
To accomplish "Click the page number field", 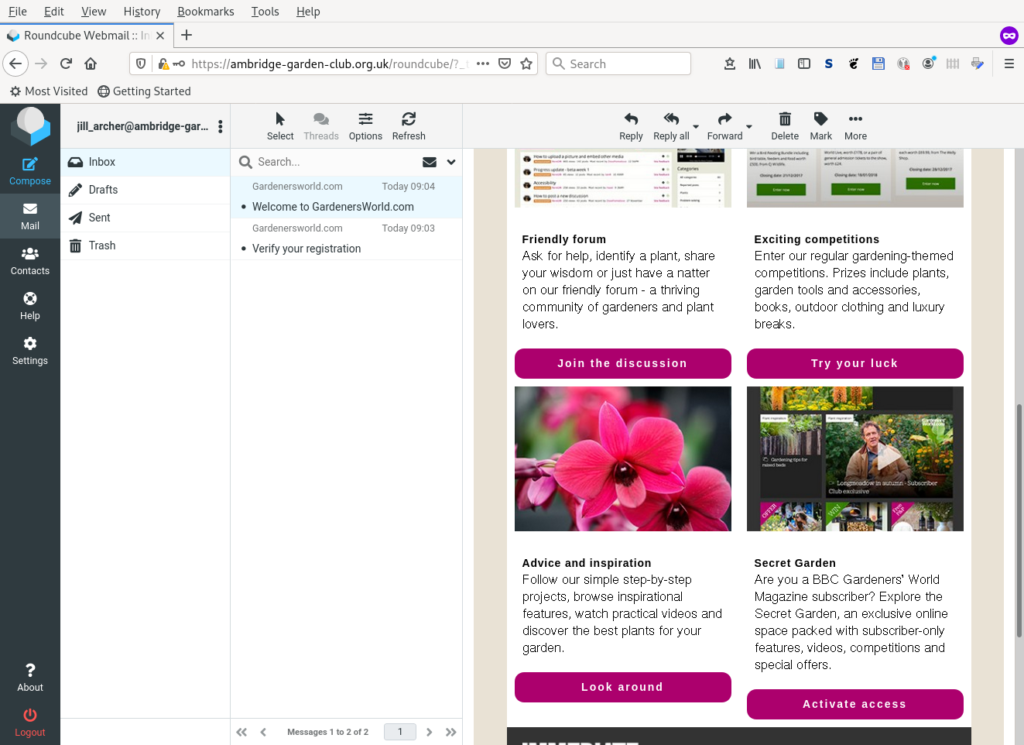I will tap(400, 732).
